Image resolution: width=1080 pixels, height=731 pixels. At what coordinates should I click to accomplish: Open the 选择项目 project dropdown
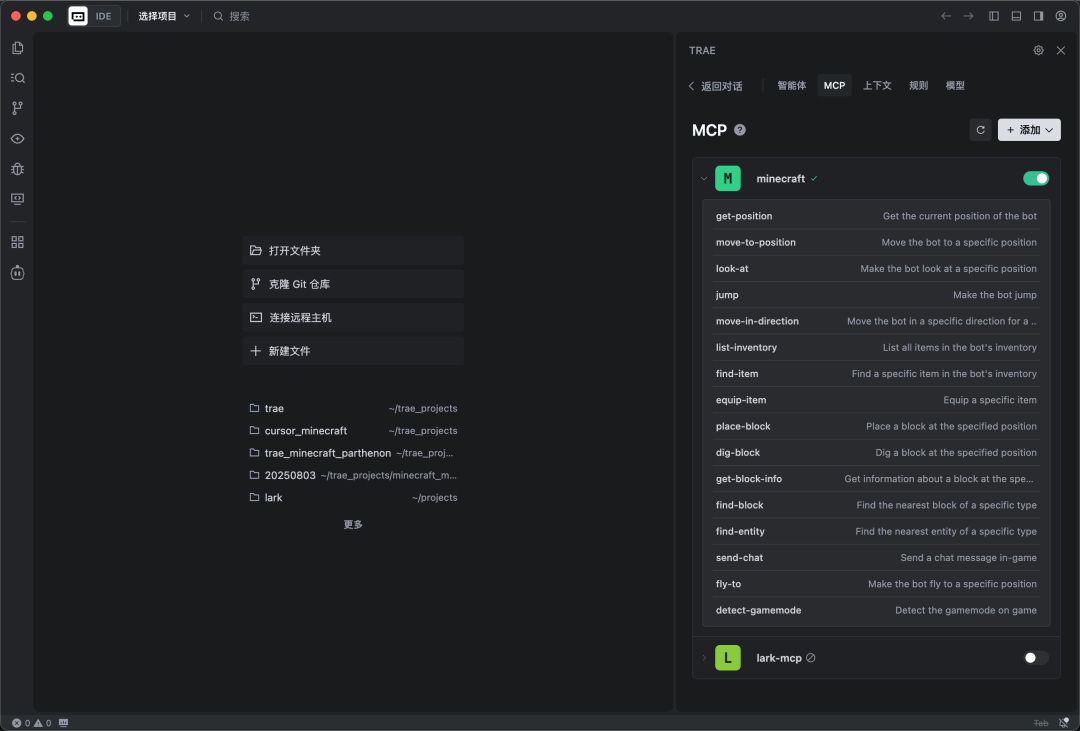[164, 16]
